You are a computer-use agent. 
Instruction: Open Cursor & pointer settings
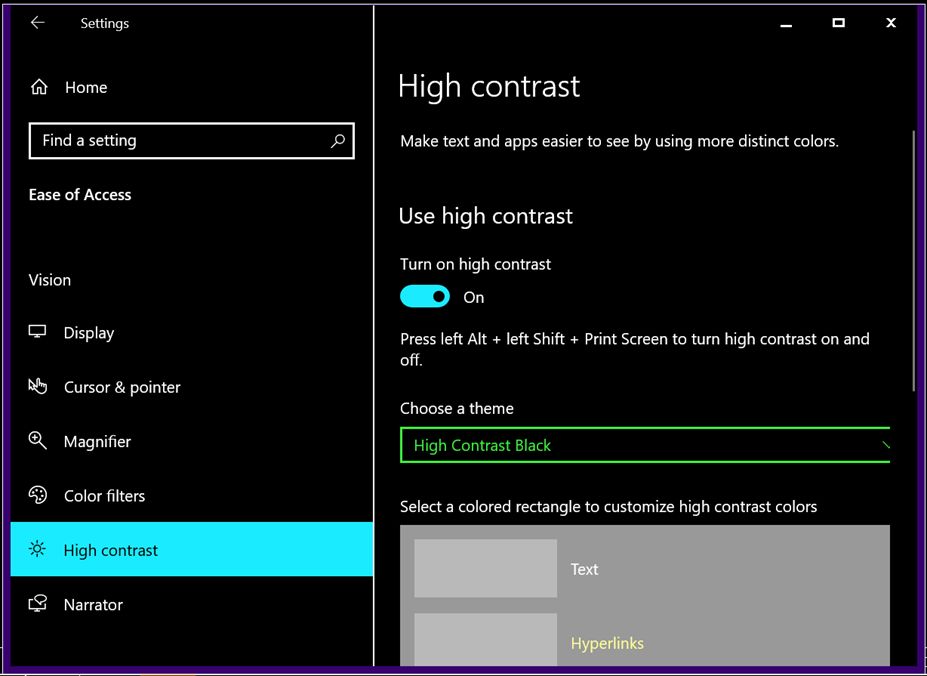[192, 387]
